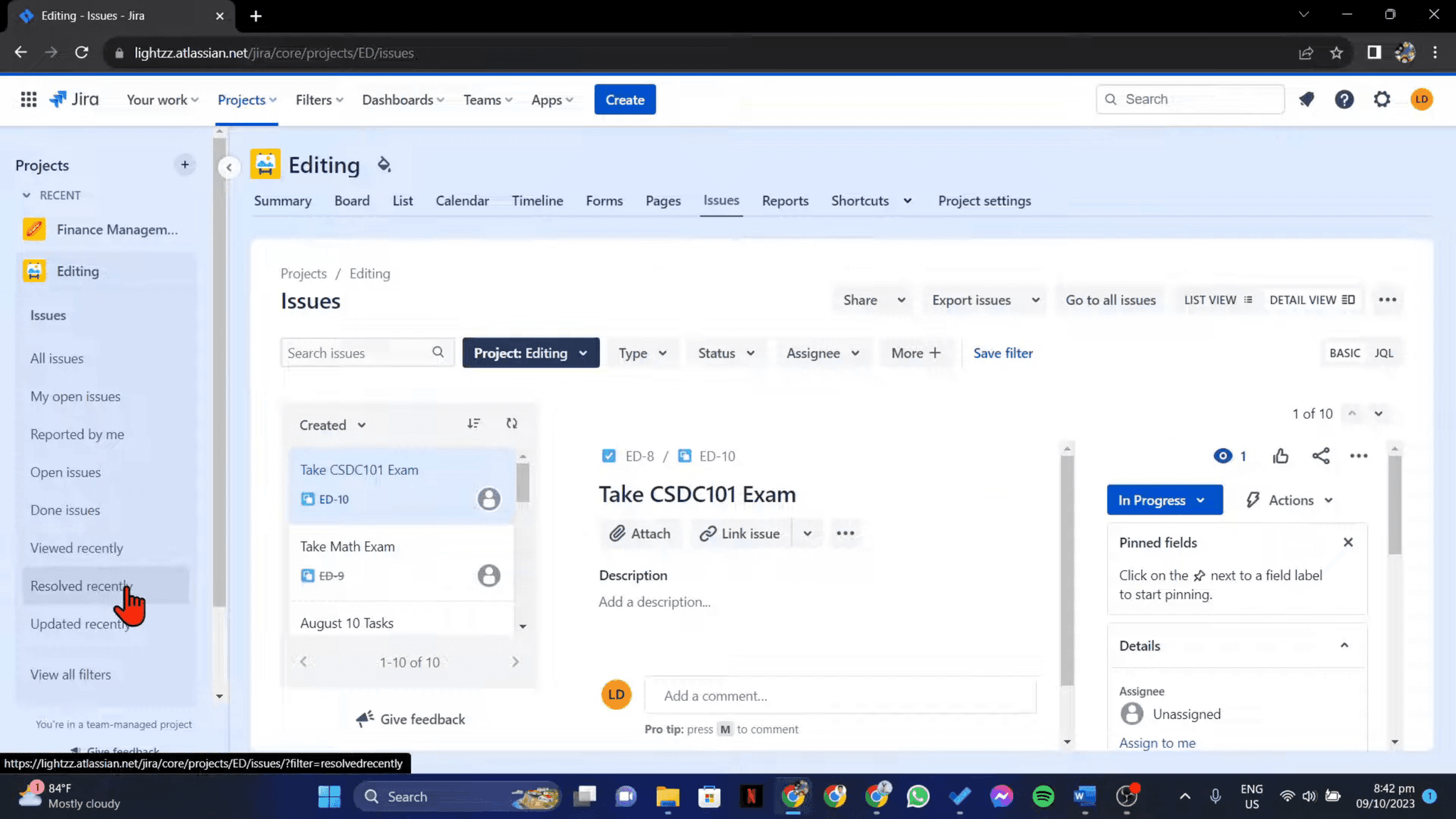Open the In Progress status dropdown
Image resolution: width=1456 pixels, height=819 pixels.
pyautogui.click(x=1164, y=500)
